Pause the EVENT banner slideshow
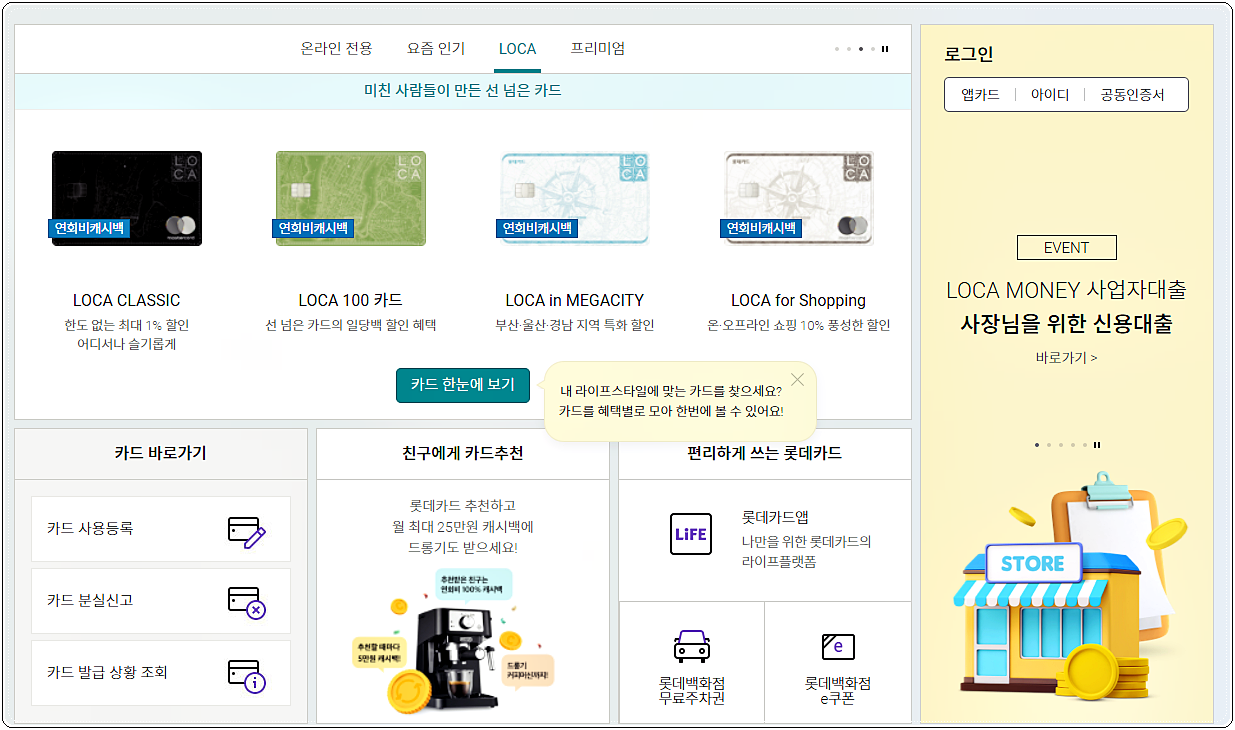 click(x=1097, y=445)
